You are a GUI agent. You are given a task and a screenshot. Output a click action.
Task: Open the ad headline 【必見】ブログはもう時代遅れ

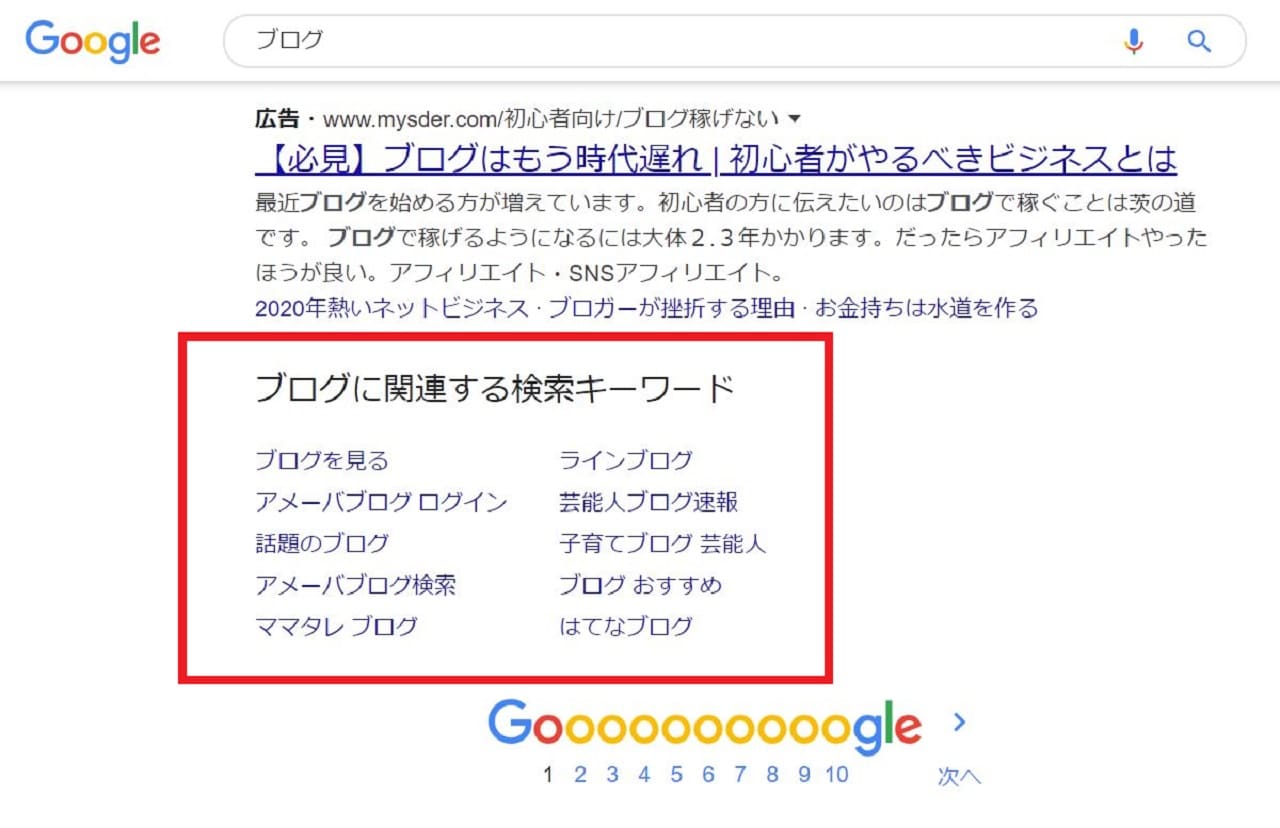pos(716,159)
